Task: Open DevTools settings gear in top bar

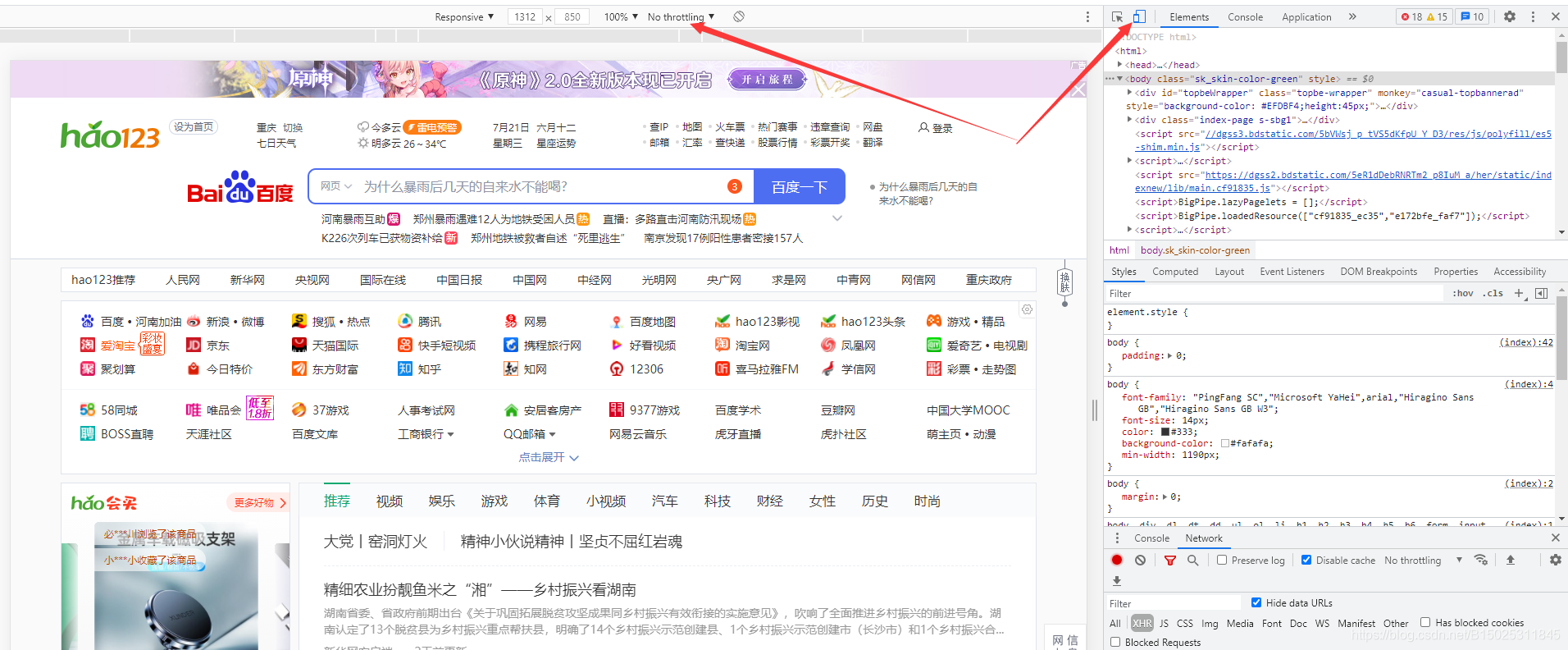Action: (x=1510, y=16)
